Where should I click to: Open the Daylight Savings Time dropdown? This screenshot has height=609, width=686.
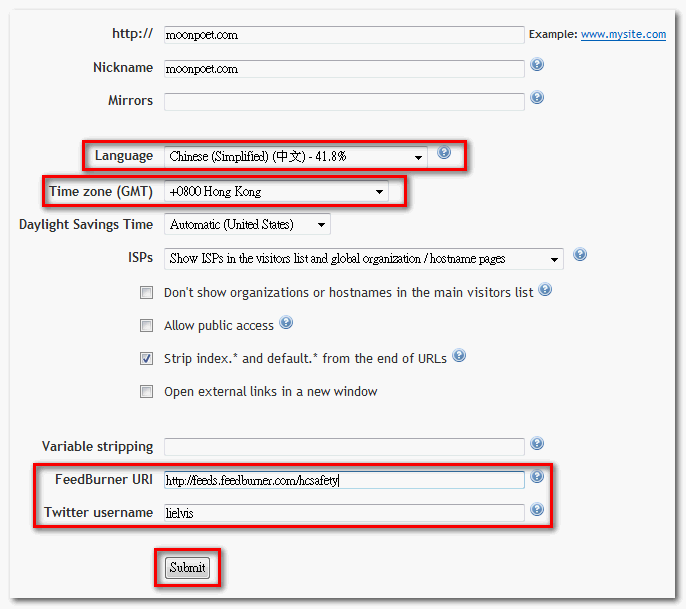coord(247,225)
